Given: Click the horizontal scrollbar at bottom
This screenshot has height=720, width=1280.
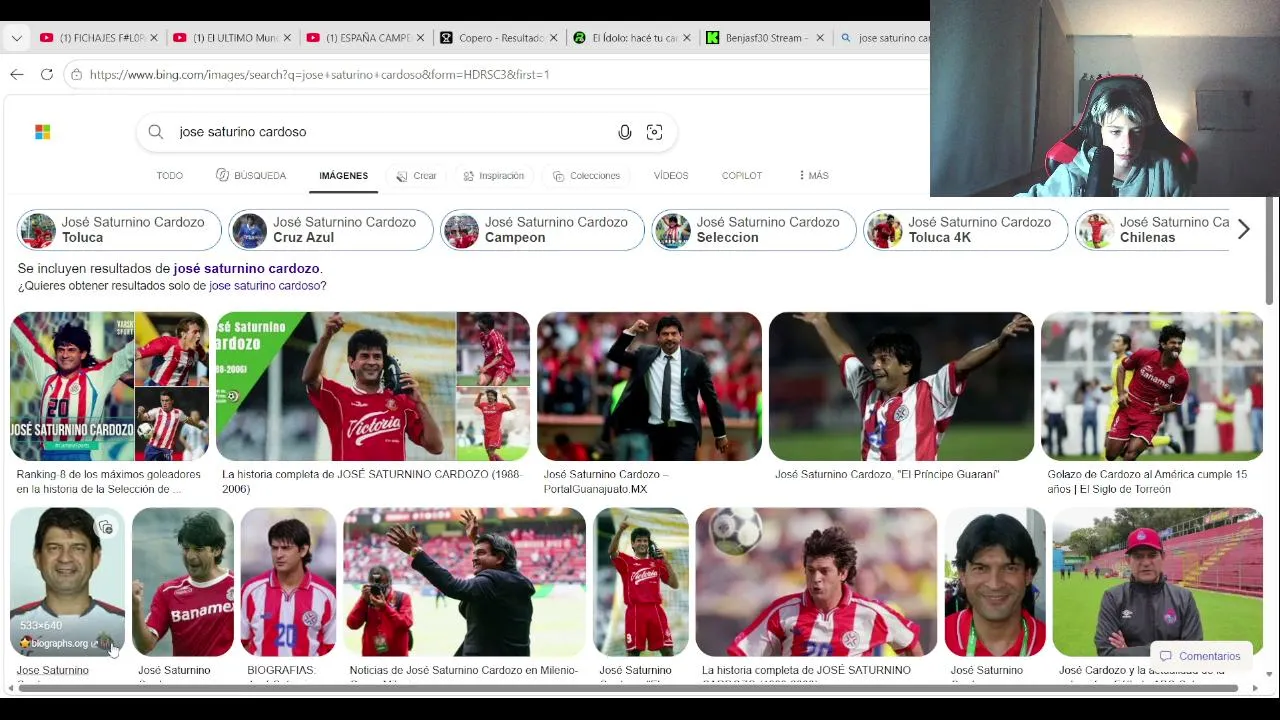Looking at the screenshot, I should [x=627, y=688].
